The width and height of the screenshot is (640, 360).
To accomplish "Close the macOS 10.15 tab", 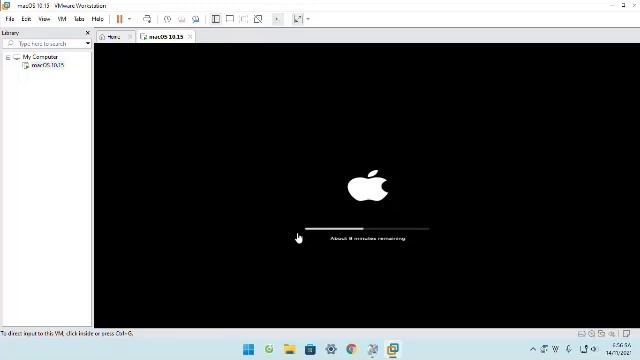I will (x=190, y=37).
